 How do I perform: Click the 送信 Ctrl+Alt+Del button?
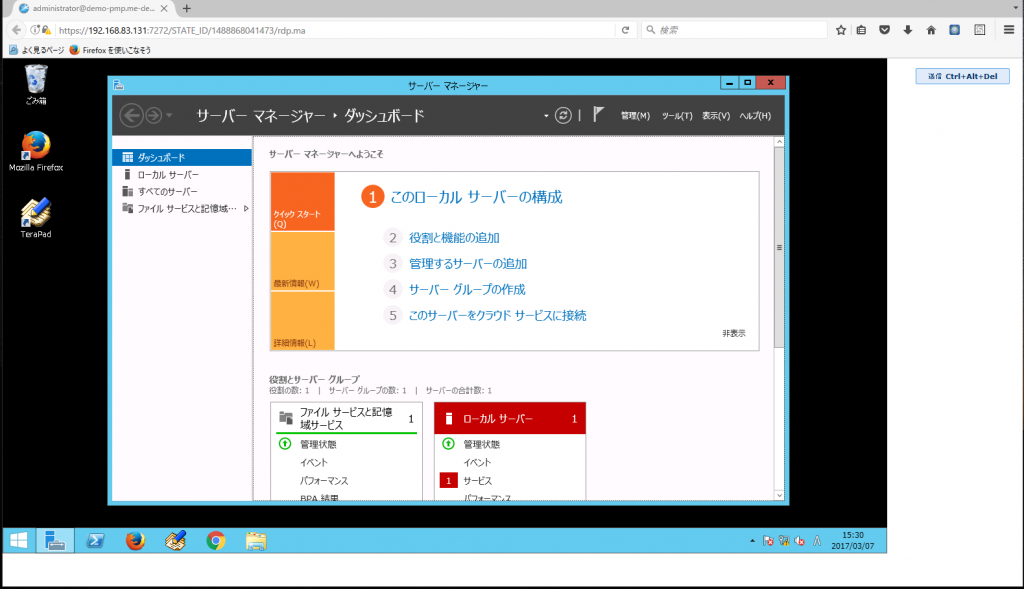963,76
